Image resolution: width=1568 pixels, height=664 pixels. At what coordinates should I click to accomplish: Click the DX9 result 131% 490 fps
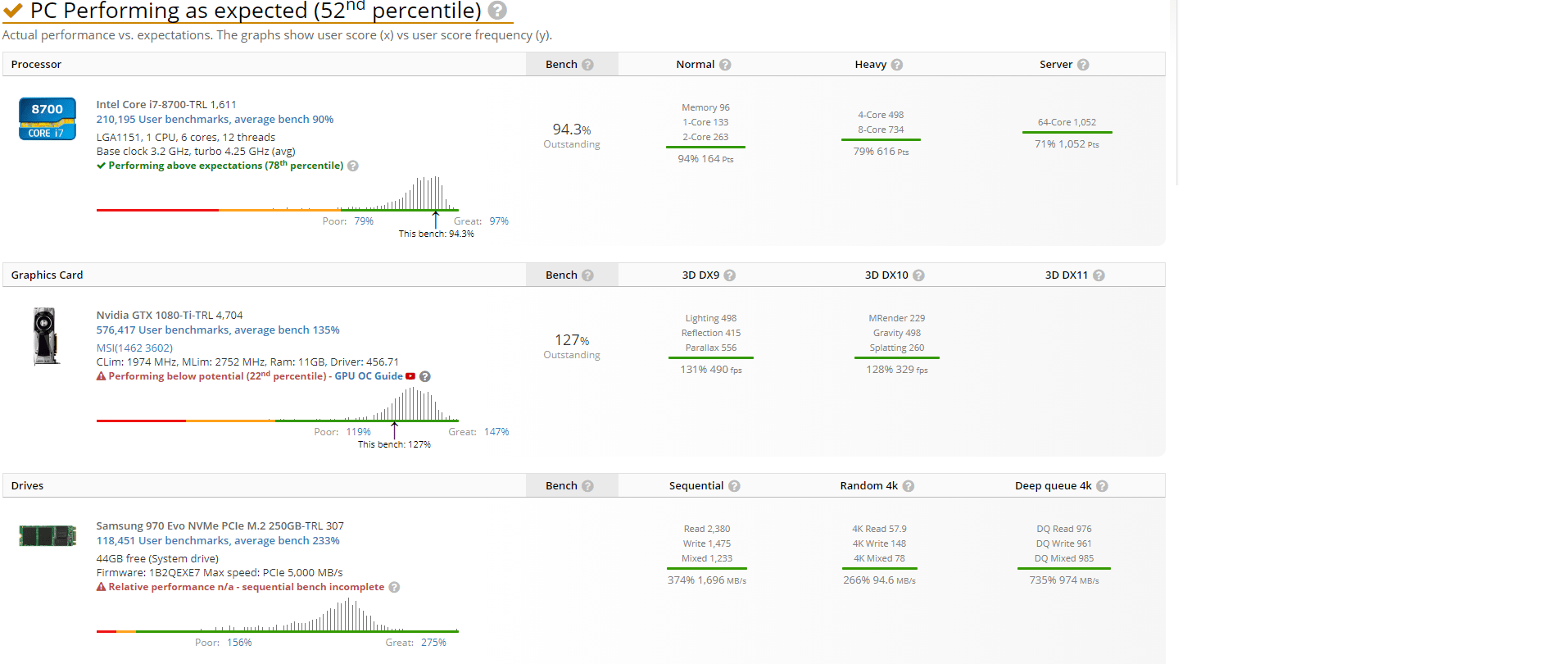click(x=711, y=370)
